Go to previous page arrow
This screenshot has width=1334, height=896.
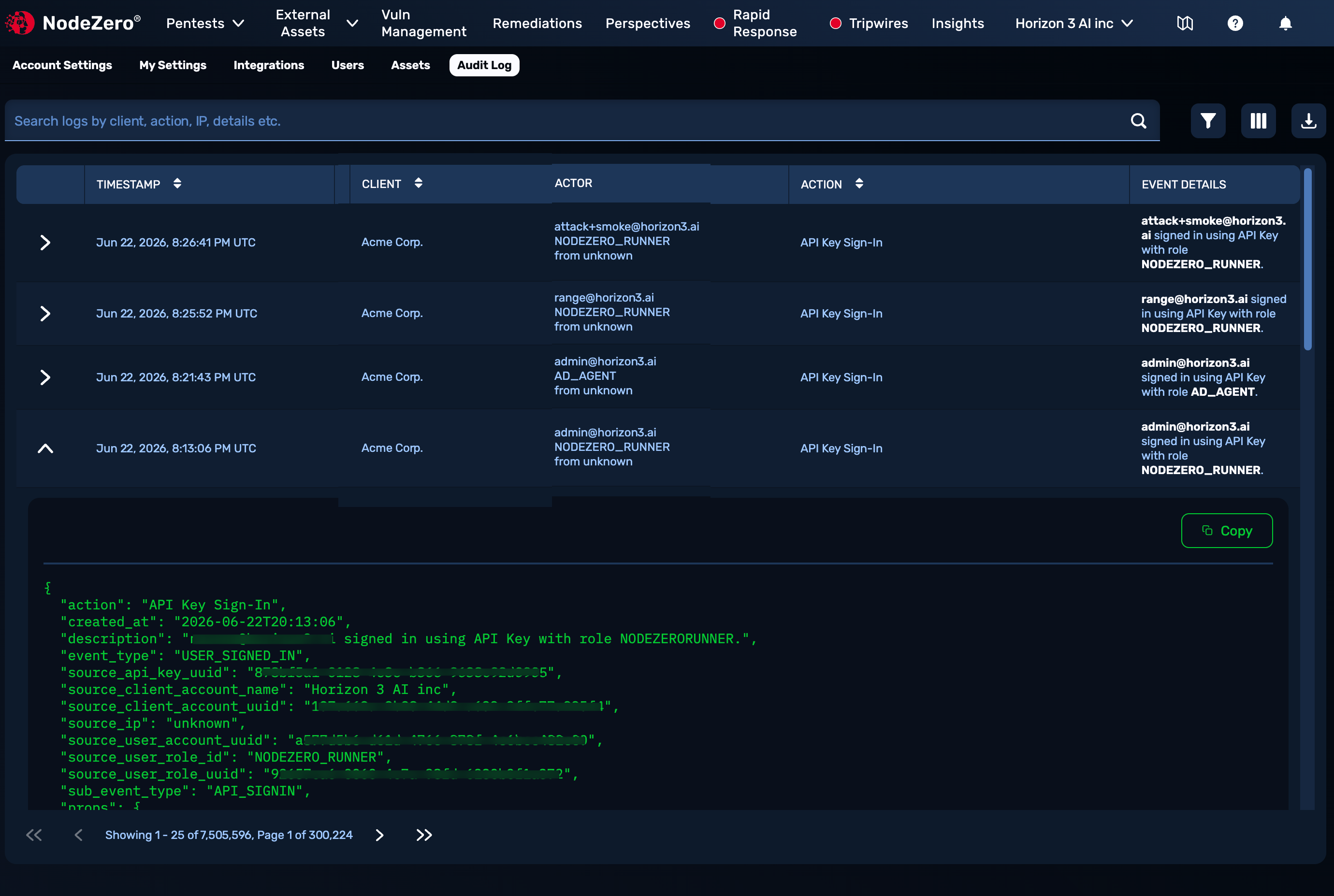click(78, 835)
